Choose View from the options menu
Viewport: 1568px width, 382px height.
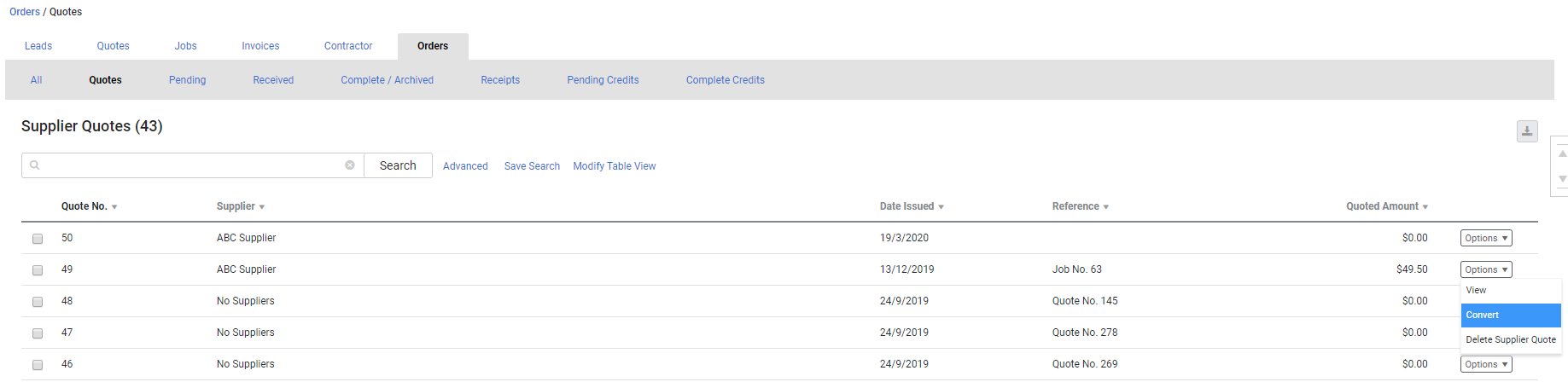coord(1511,291)
